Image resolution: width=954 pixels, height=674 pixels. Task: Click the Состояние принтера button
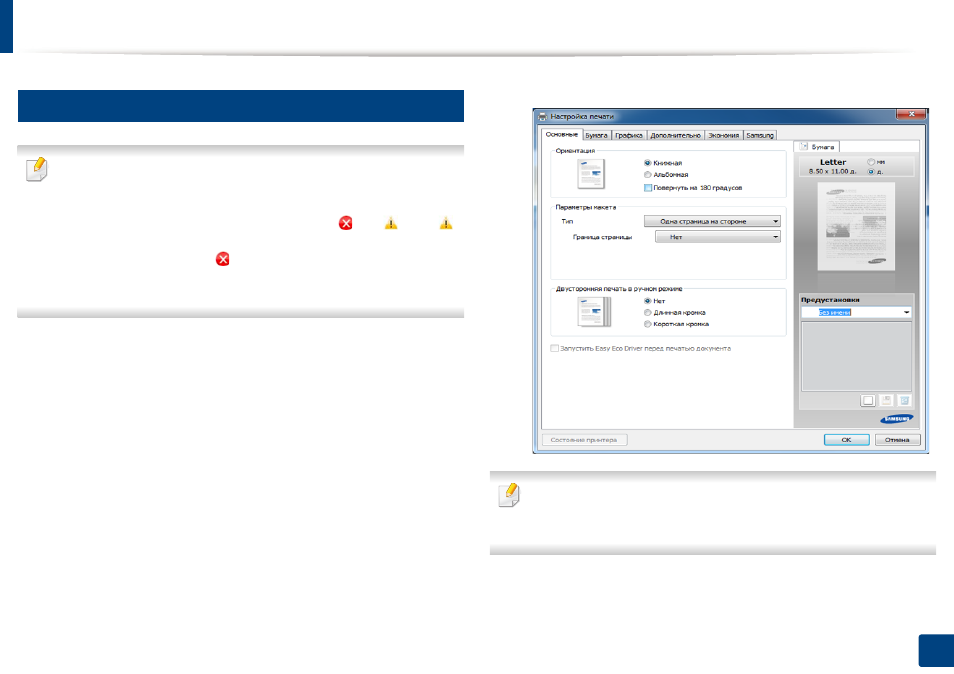coord(584,440)
